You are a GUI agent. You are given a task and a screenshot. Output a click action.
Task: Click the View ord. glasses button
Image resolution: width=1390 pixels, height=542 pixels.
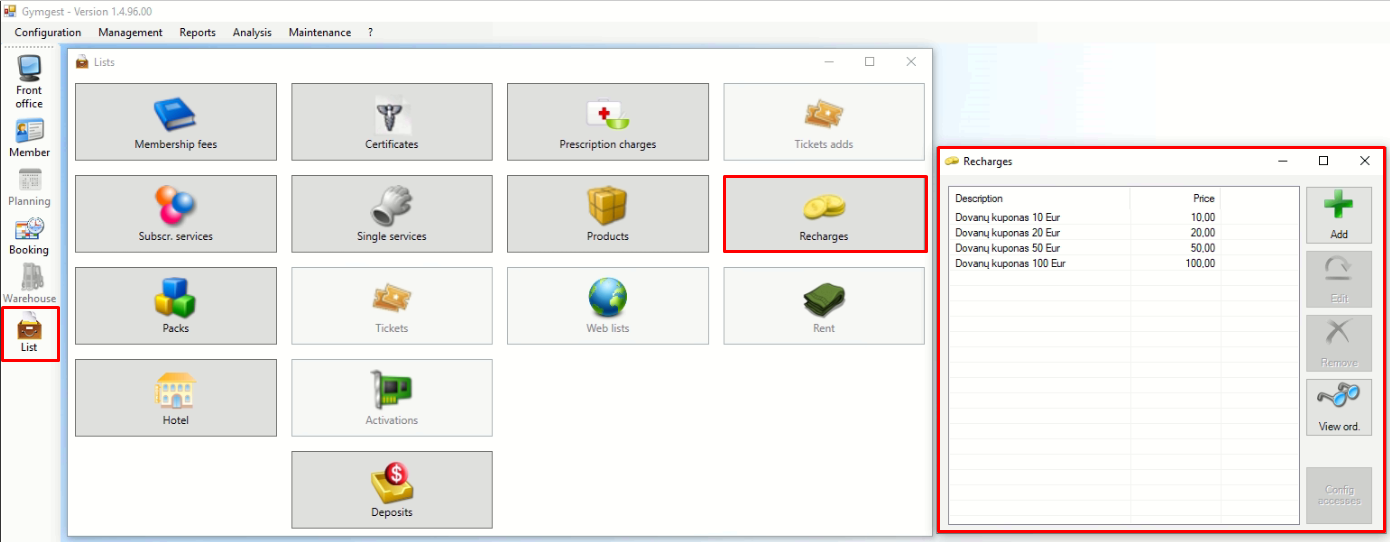pos(1339,407)
